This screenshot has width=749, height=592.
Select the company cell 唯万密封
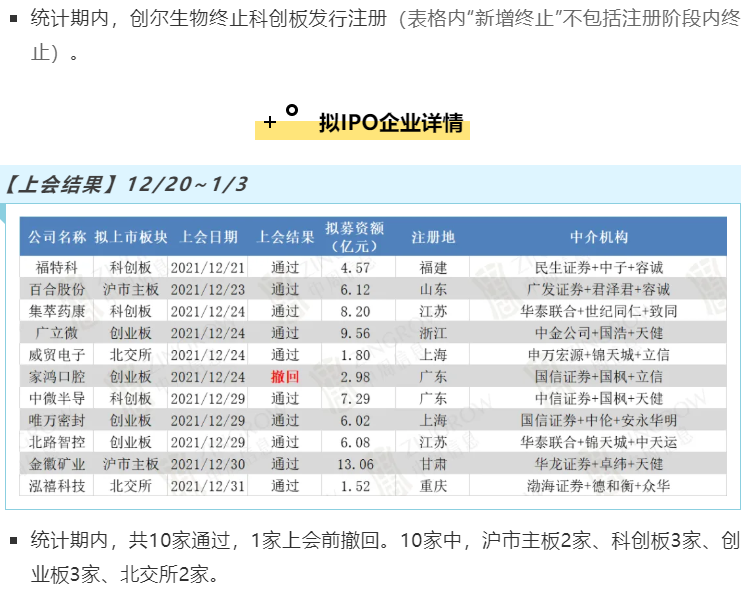57,420
